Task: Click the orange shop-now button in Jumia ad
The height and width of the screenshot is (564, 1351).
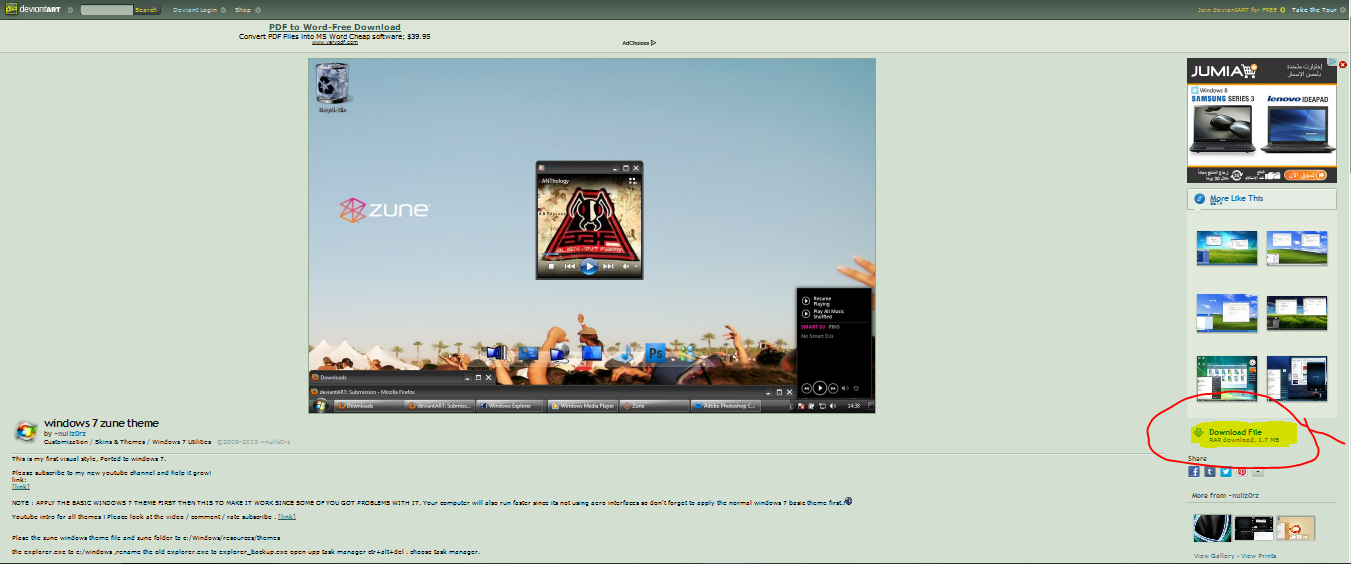Action: click(x=1306, y=174)
